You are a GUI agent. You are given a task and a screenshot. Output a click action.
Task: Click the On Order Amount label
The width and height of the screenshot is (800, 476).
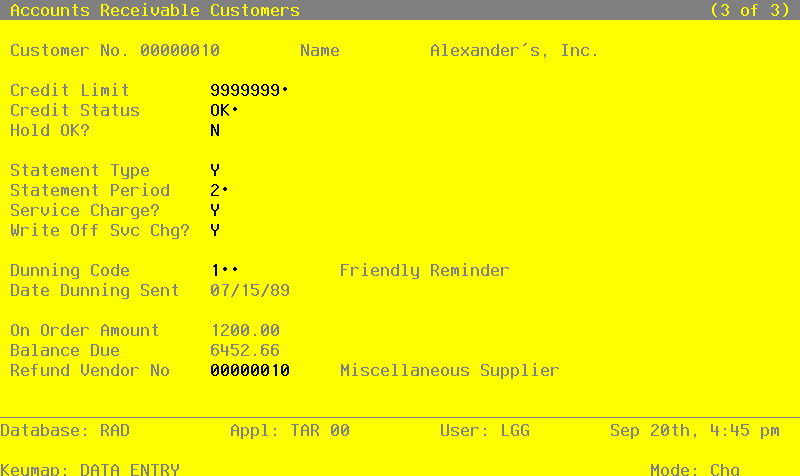pos(85,331)
